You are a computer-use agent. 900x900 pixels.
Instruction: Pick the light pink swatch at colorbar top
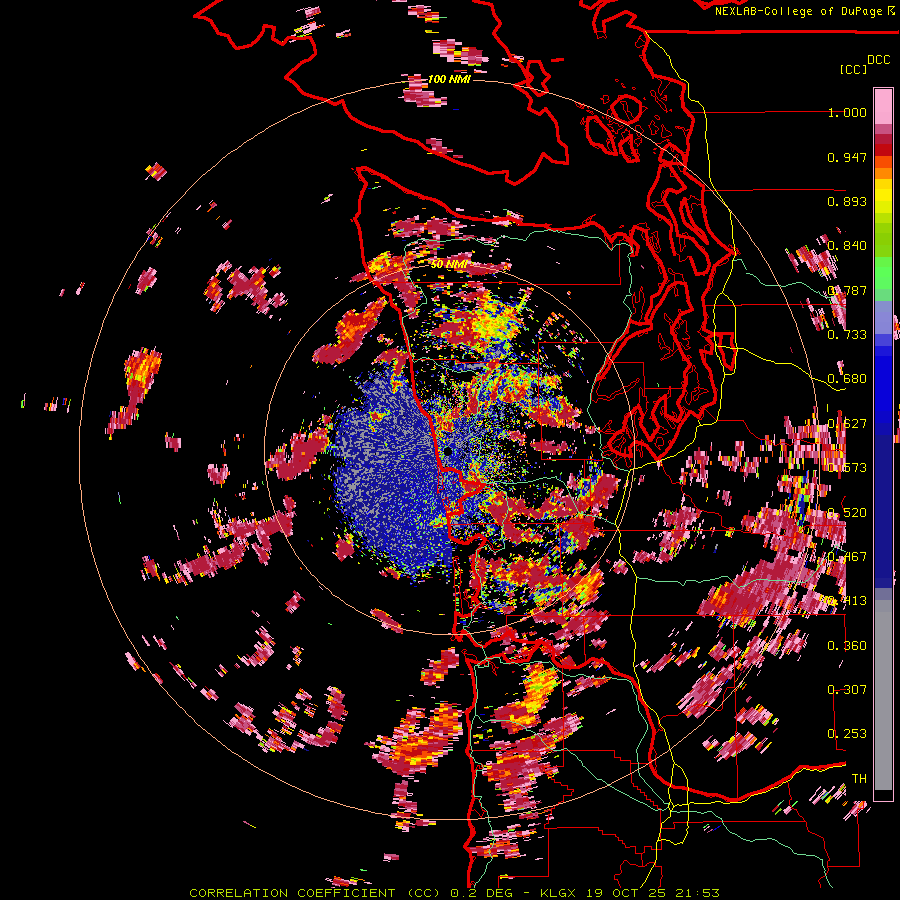pyautogui.click(x=883, y=106)
